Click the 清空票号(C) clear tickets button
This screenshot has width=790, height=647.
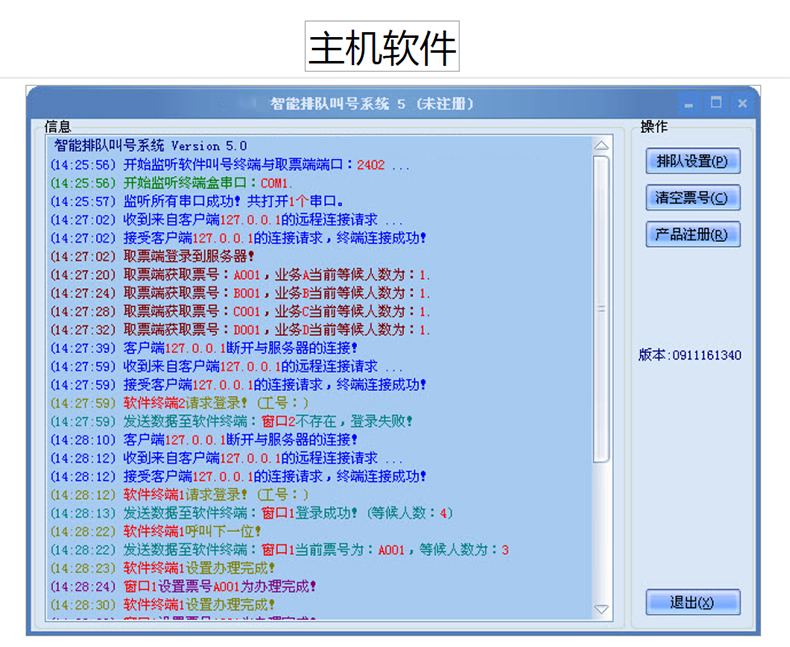(x=692, y=197)
